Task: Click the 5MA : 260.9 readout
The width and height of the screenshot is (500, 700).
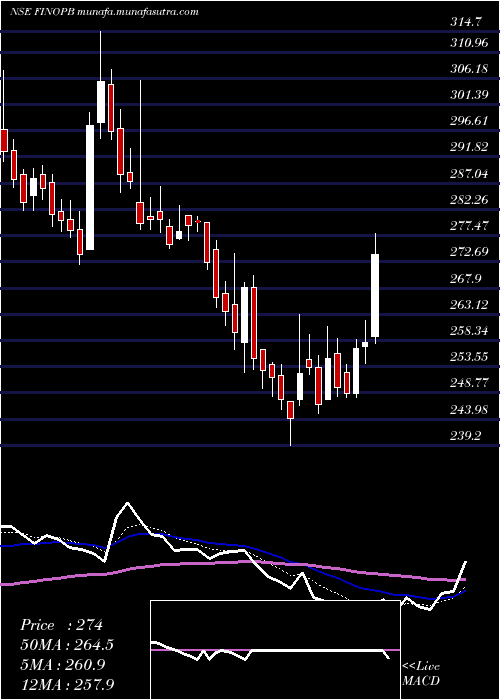Action: point(62,665)
